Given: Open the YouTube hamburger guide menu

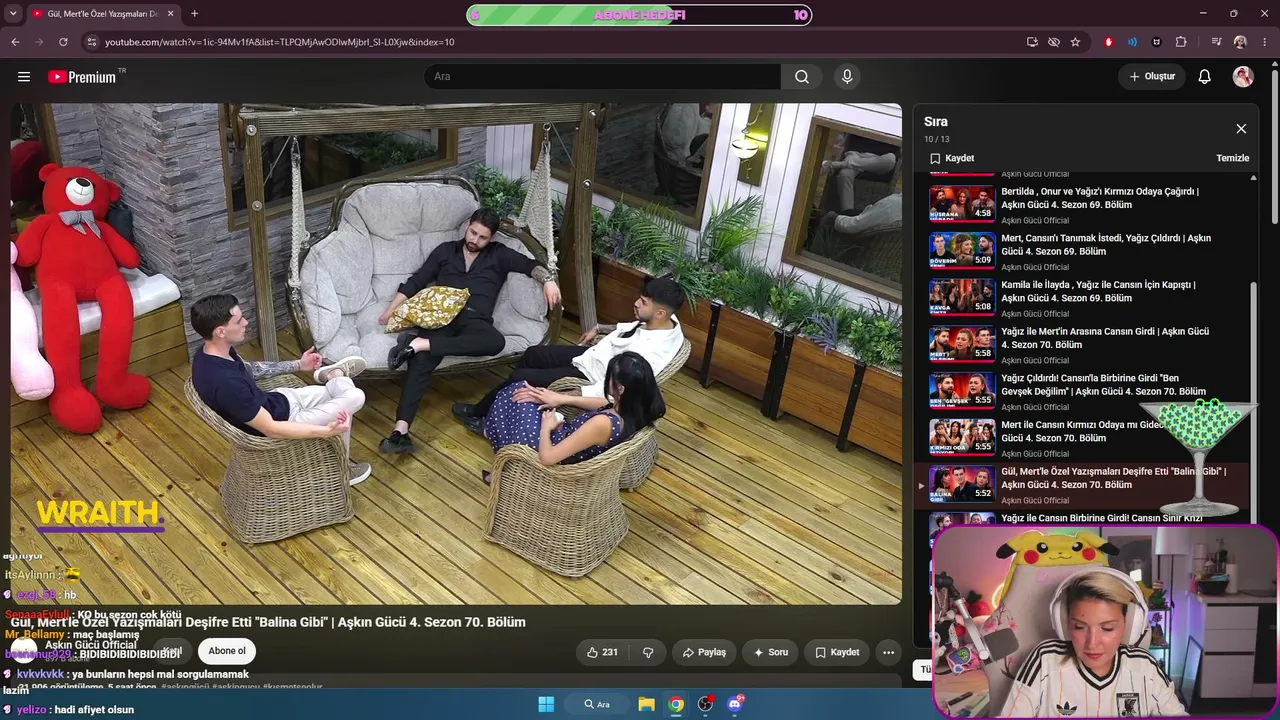Looking at the screenshot, I should pyautogui.click(x=24, y=77).
